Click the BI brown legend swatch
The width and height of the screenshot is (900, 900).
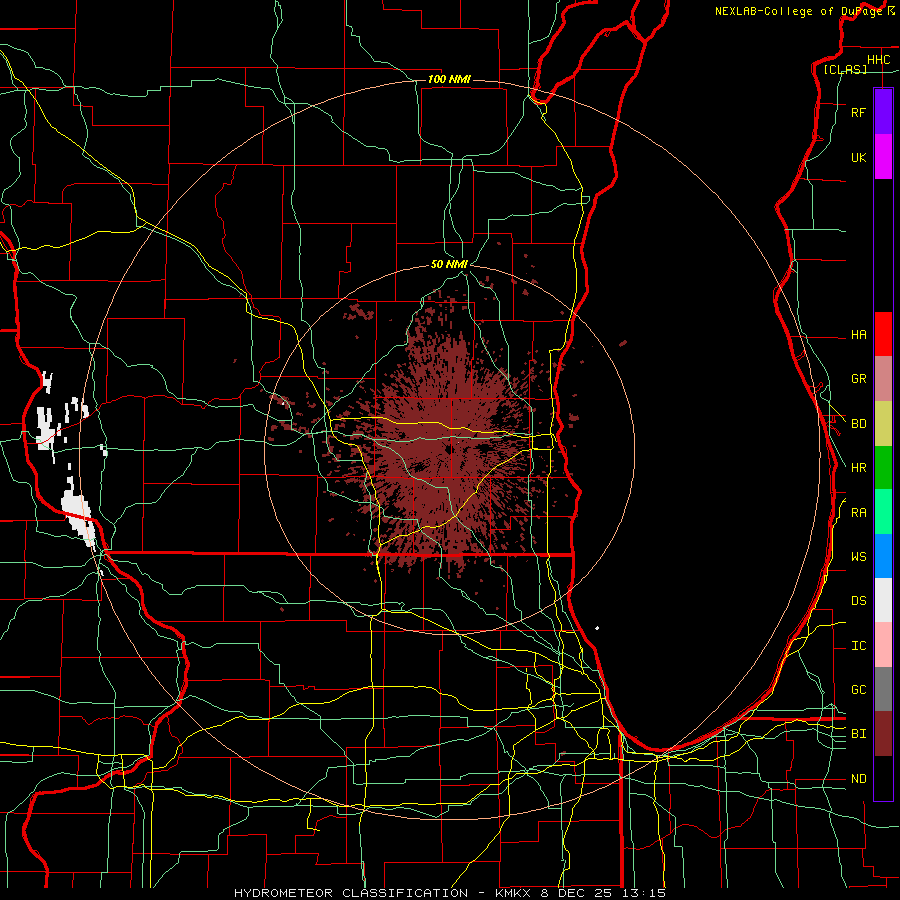click(x=883, y=734)
